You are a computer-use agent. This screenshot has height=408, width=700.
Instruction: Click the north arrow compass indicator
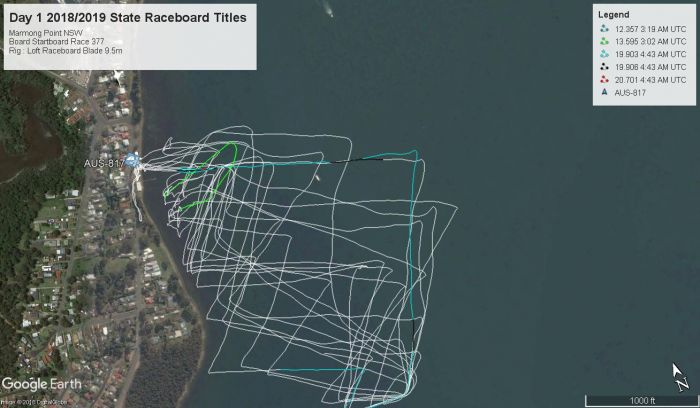coord(679,377)
